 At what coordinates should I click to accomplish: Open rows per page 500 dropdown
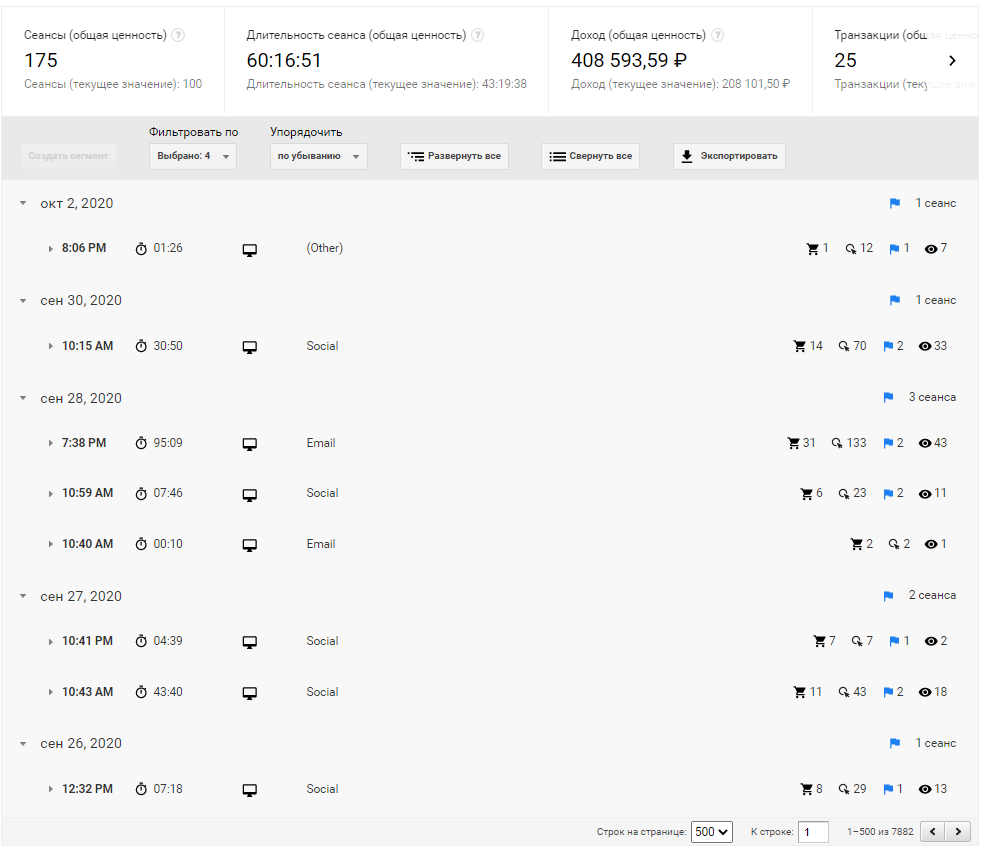point(711,832)
